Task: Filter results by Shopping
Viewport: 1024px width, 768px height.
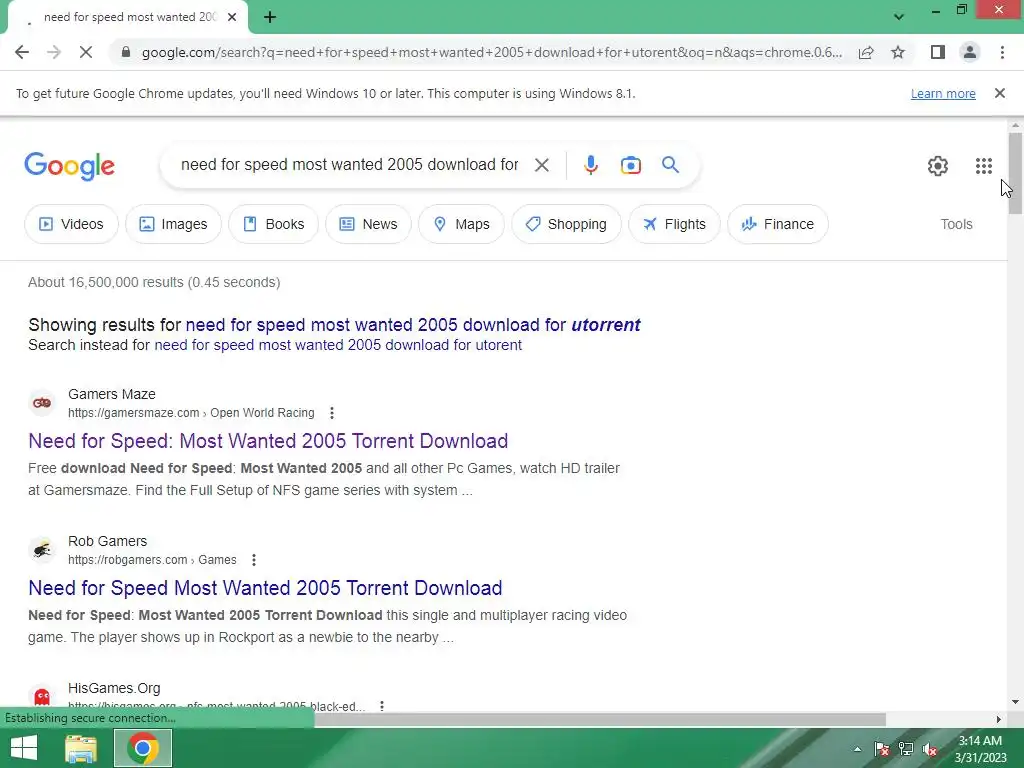Action: click(x=566, y=224)
